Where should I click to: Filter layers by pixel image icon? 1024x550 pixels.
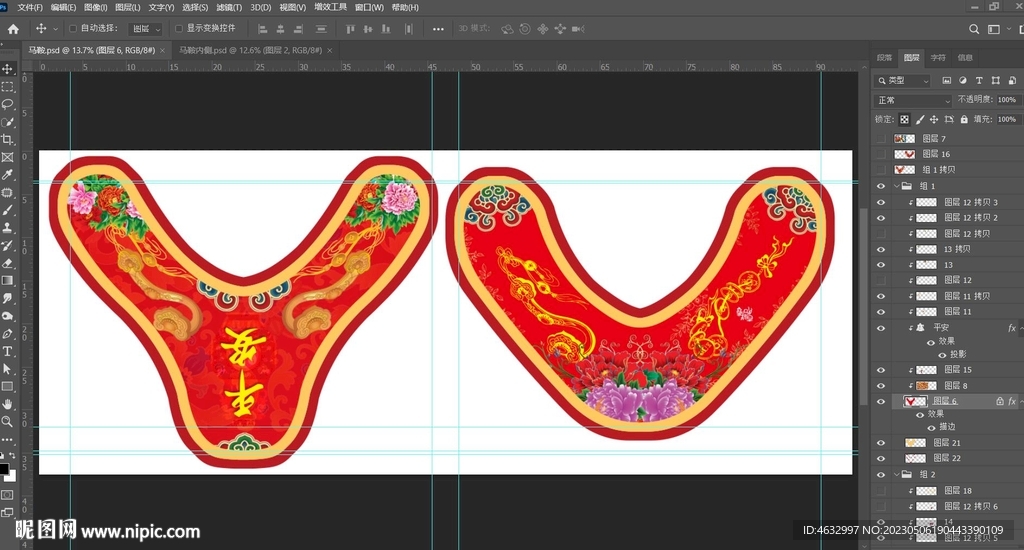pyautogui.click(x=946, y=80)
